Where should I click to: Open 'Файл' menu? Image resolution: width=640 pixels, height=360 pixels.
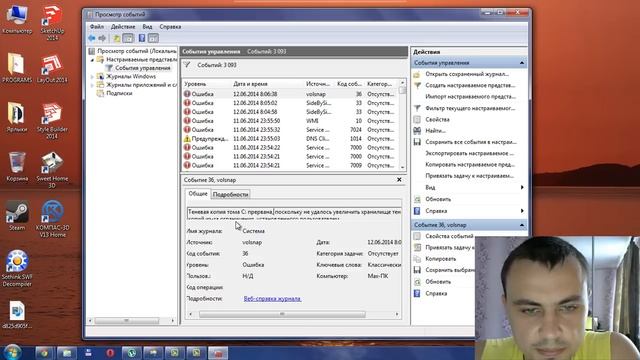point(97,27)
